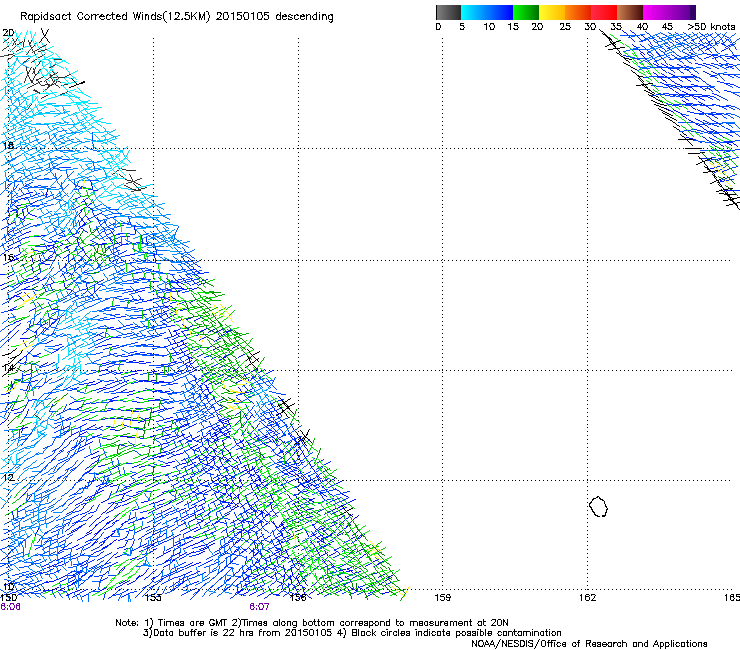Click the '159' longitude axis label
Screen dimensions: 740x650
click(443, 598)
